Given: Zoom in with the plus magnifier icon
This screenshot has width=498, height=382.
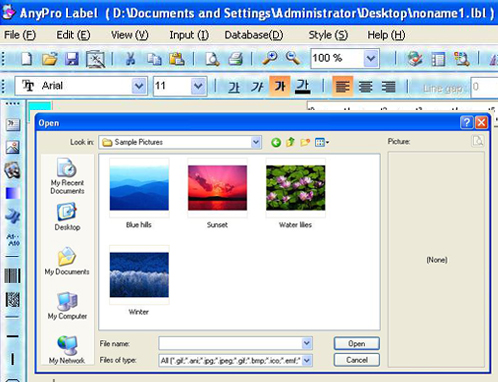Looking at the screenshot, I should pyautogui.click(x=269, y=58).
